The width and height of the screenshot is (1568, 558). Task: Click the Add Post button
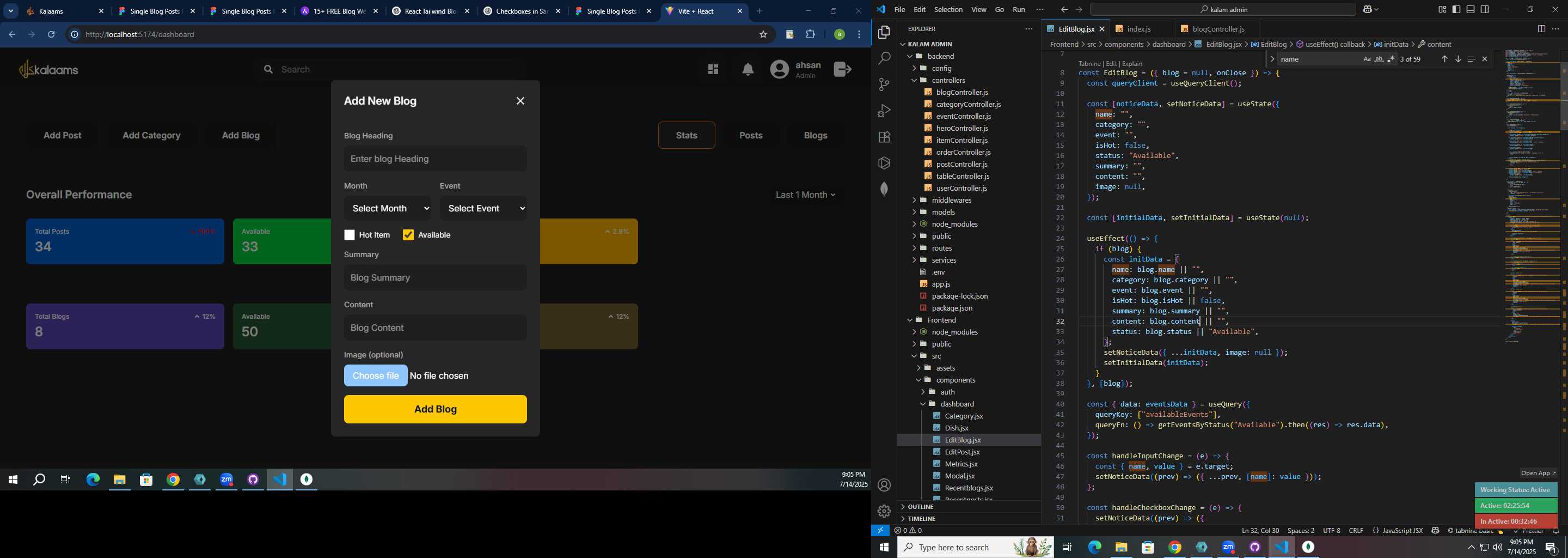[63, 135]
